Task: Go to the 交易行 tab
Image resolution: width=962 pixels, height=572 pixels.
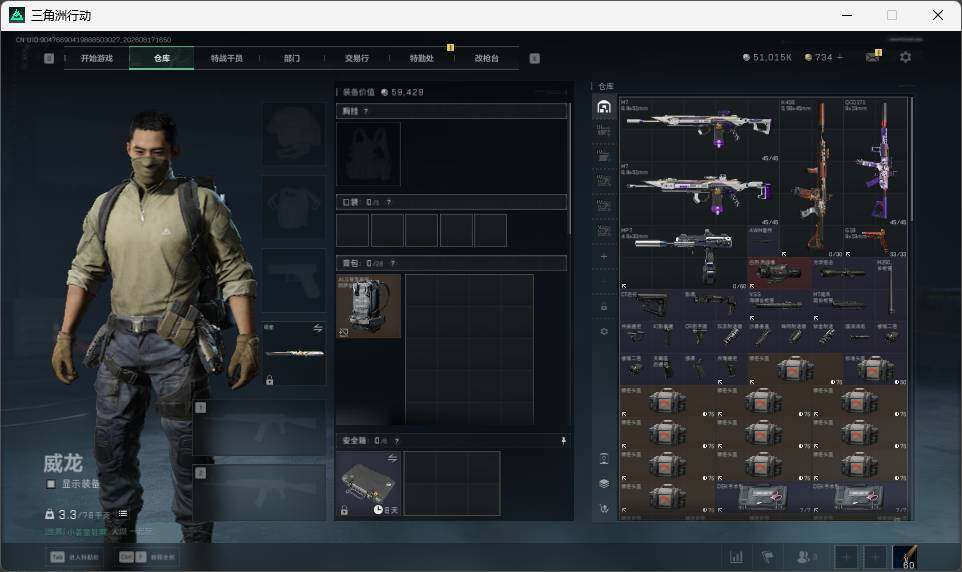Action: (x=357, y=58)
